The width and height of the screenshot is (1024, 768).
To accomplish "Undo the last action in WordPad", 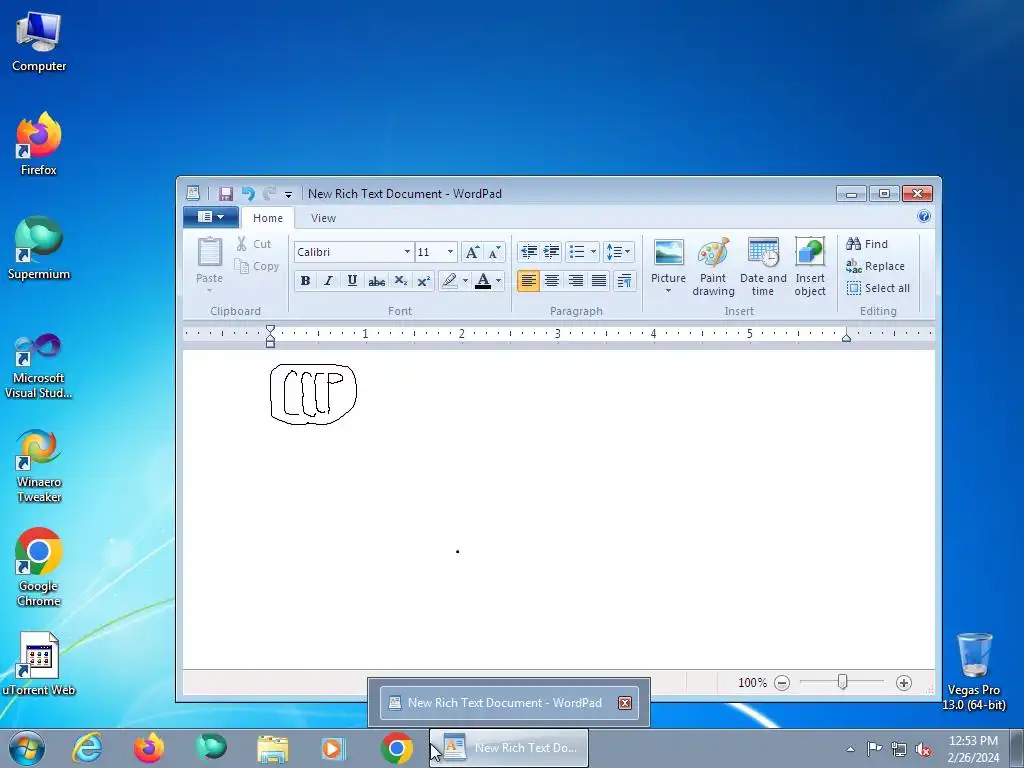I will coord(248,193).
